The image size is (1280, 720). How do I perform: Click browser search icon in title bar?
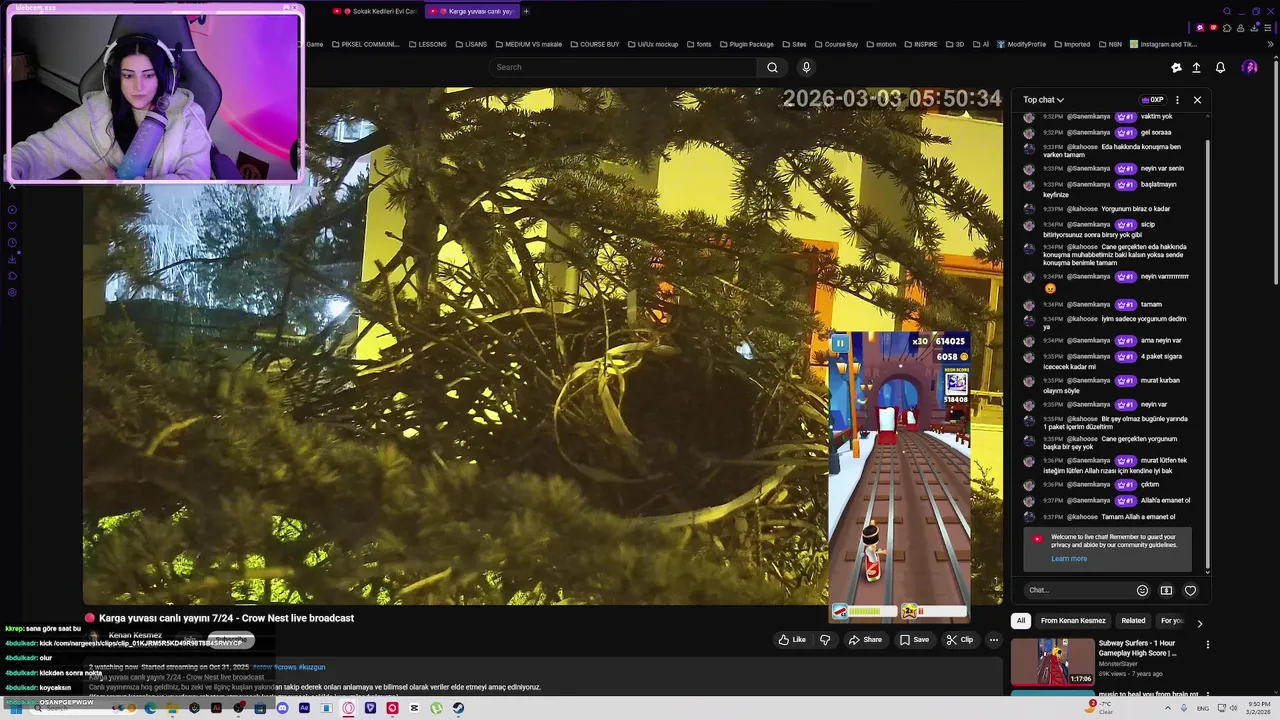1227,11
